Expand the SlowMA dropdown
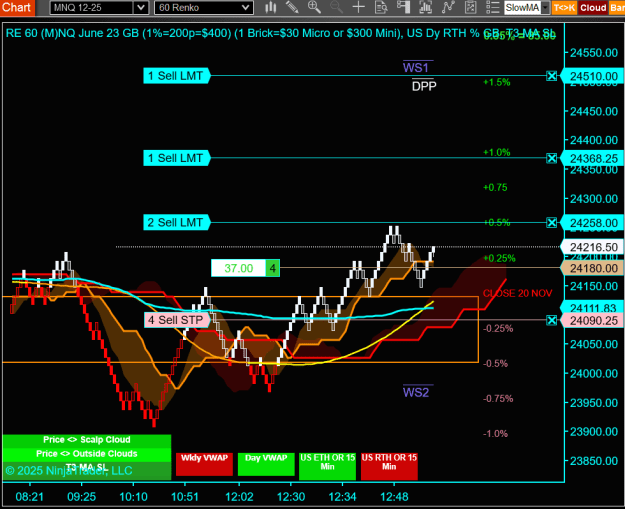The image size is (625, 509). point(545,8)
